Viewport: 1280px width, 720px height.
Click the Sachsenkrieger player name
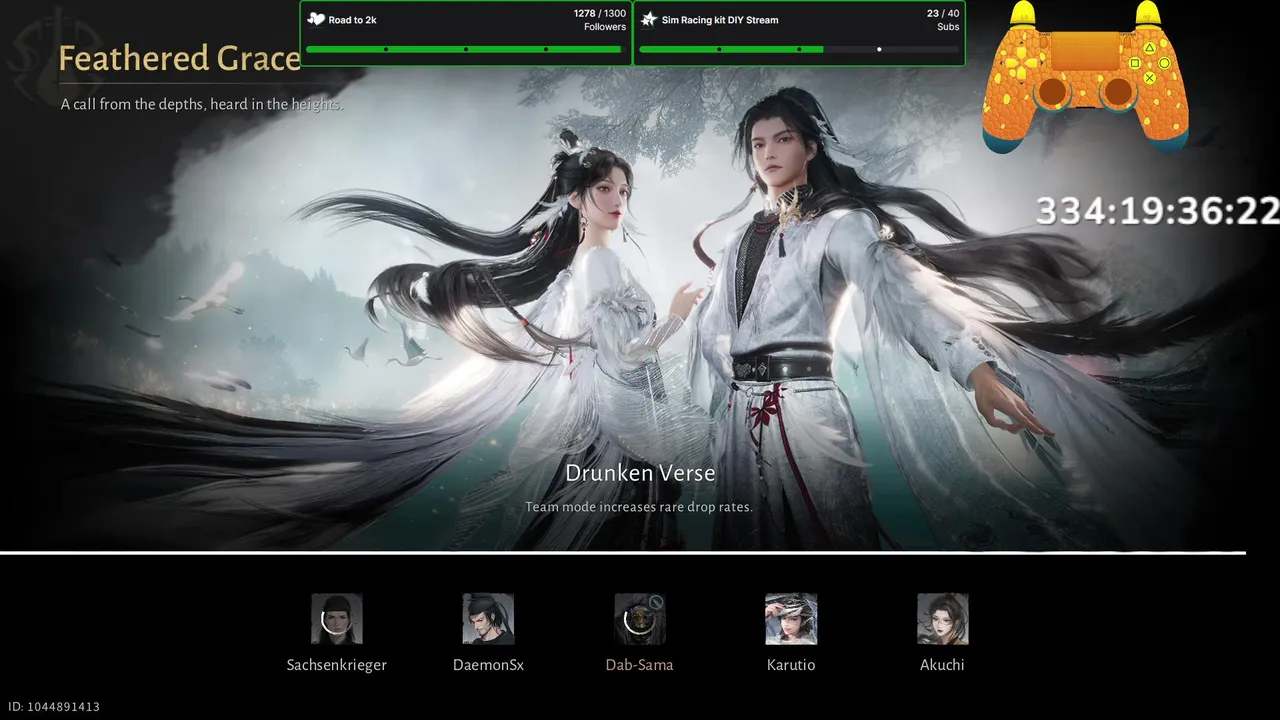[336, 665]
